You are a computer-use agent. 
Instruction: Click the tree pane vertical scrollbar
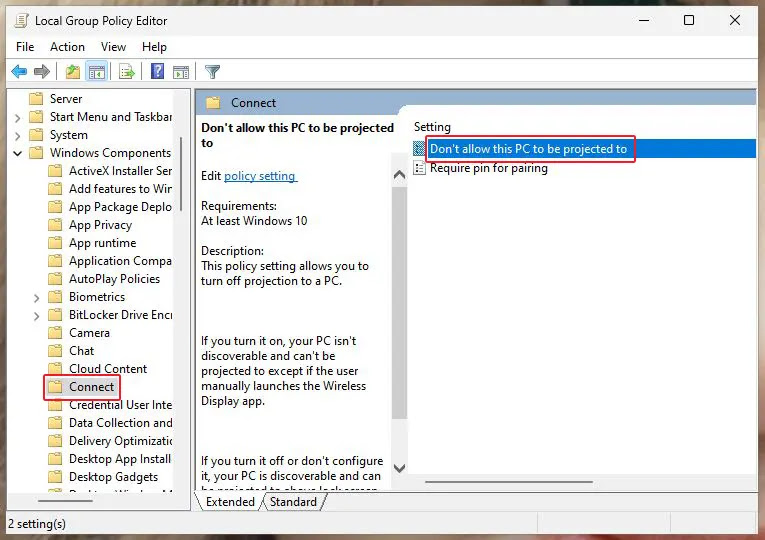pyautogui.click(x=181, y=174)
